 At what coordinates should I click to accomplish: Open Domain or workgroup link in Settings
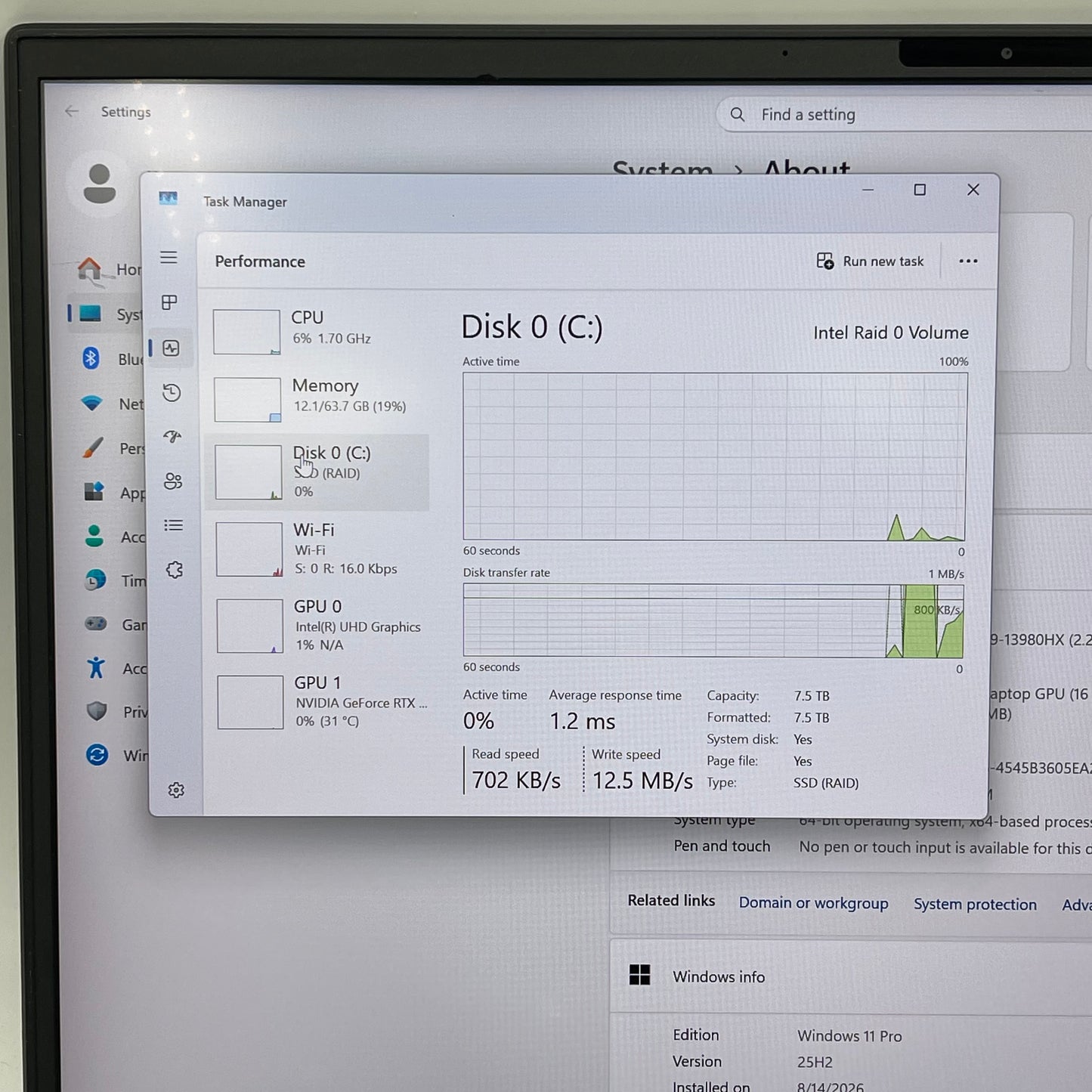tap(814, 903)
